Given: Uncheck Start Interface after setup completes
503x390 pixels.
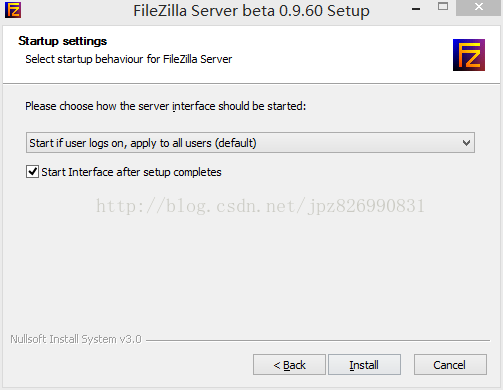Looking at the screenshot, I should pyautogui.click(x=32, y=172).
